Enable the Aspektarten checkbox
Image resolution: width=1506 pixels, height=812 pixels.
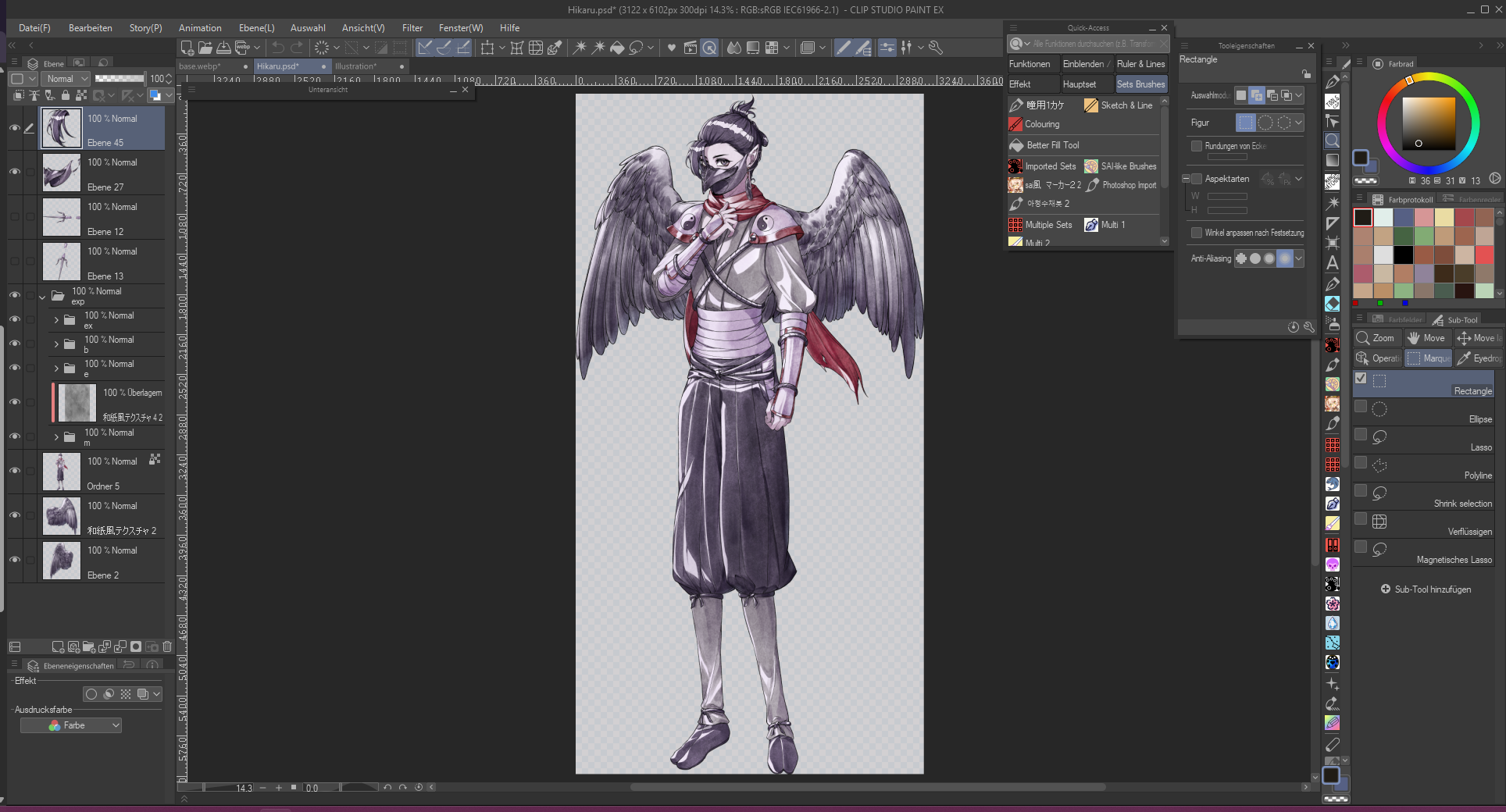(1197, 179)
